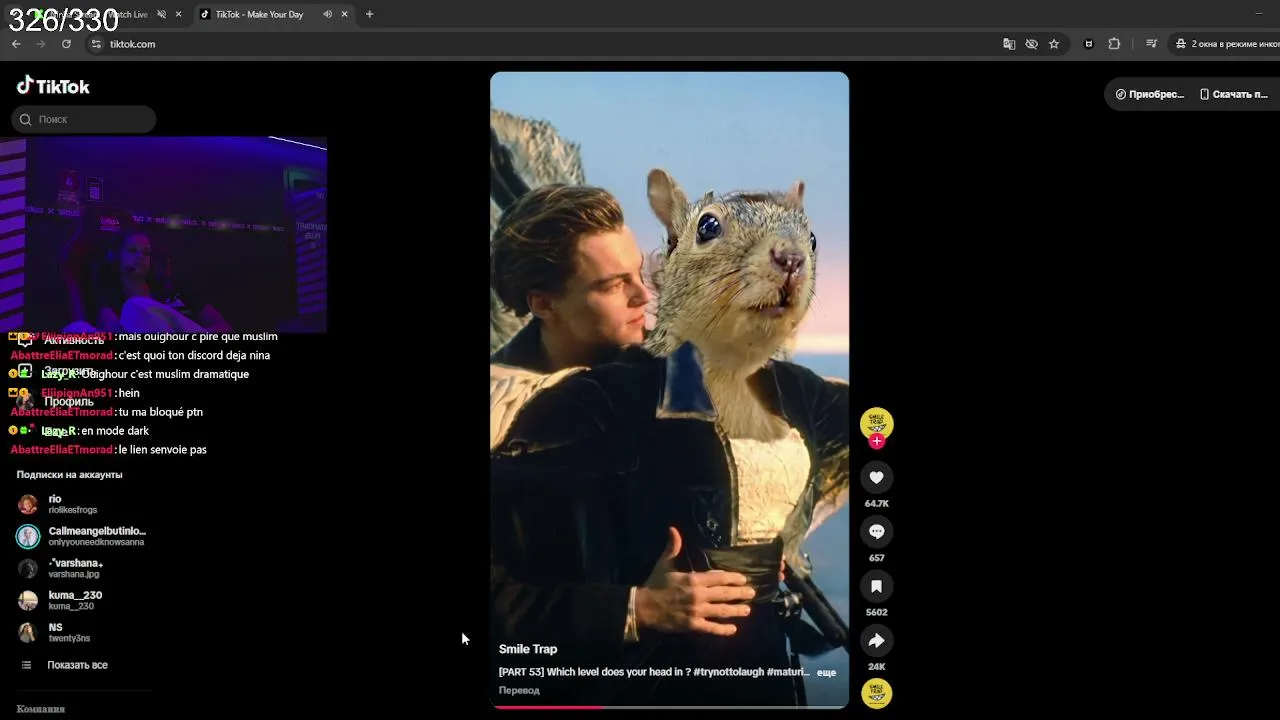Minimize the browser window

pyautogui.click(x=1258, y=14)
